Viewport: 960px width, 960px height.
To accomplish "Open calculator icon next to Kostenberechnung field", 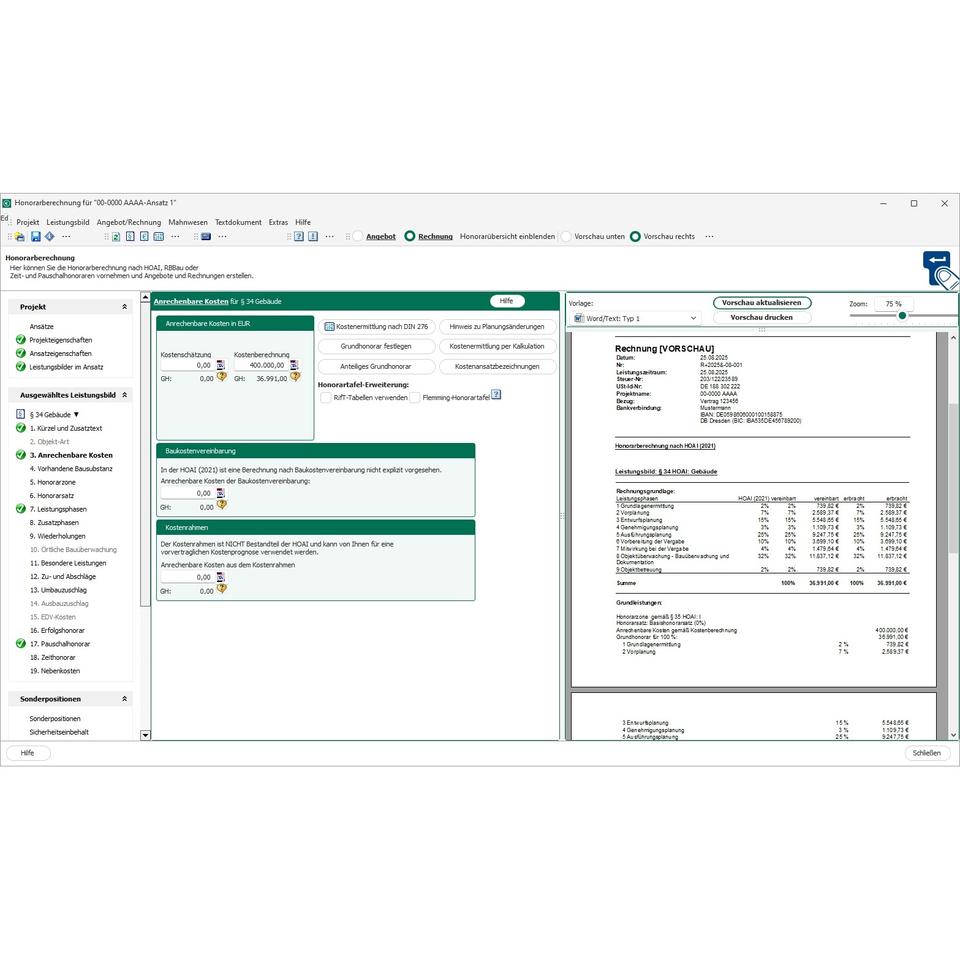I will [295, 365].
